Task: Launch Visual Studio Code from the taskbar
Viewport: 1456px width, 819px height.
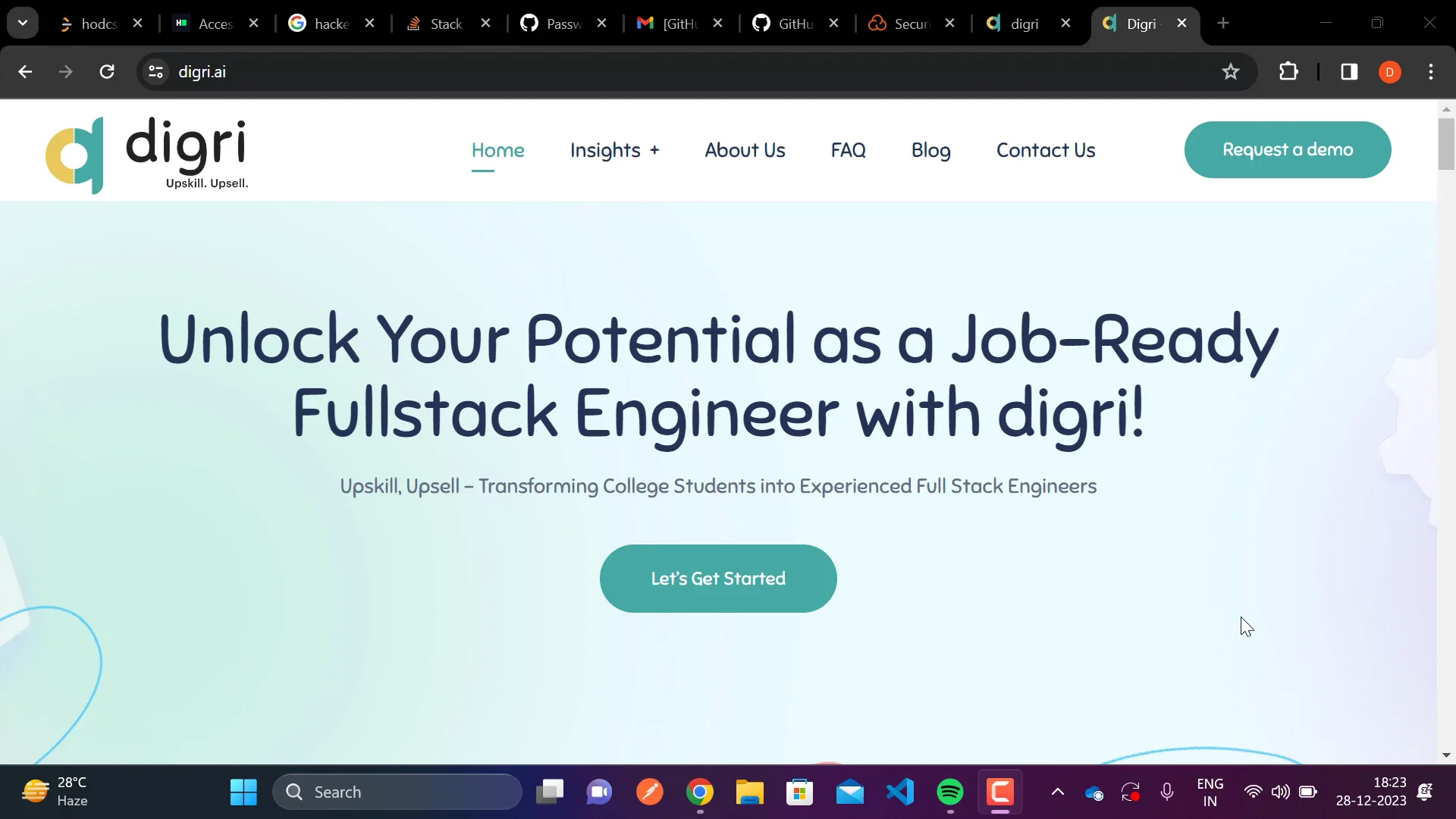Action: coord(899,792)
